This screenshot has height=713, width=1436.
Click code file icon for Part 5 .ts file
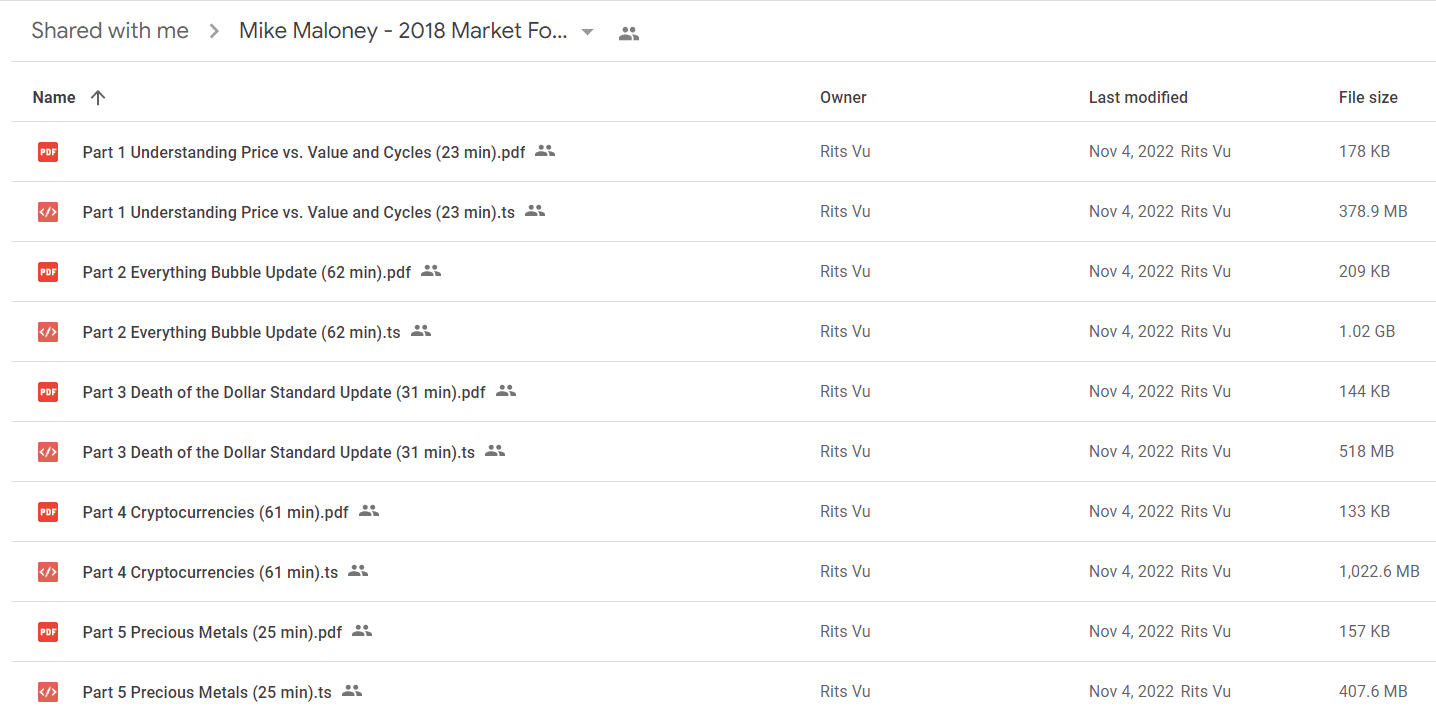coord(48,692)
